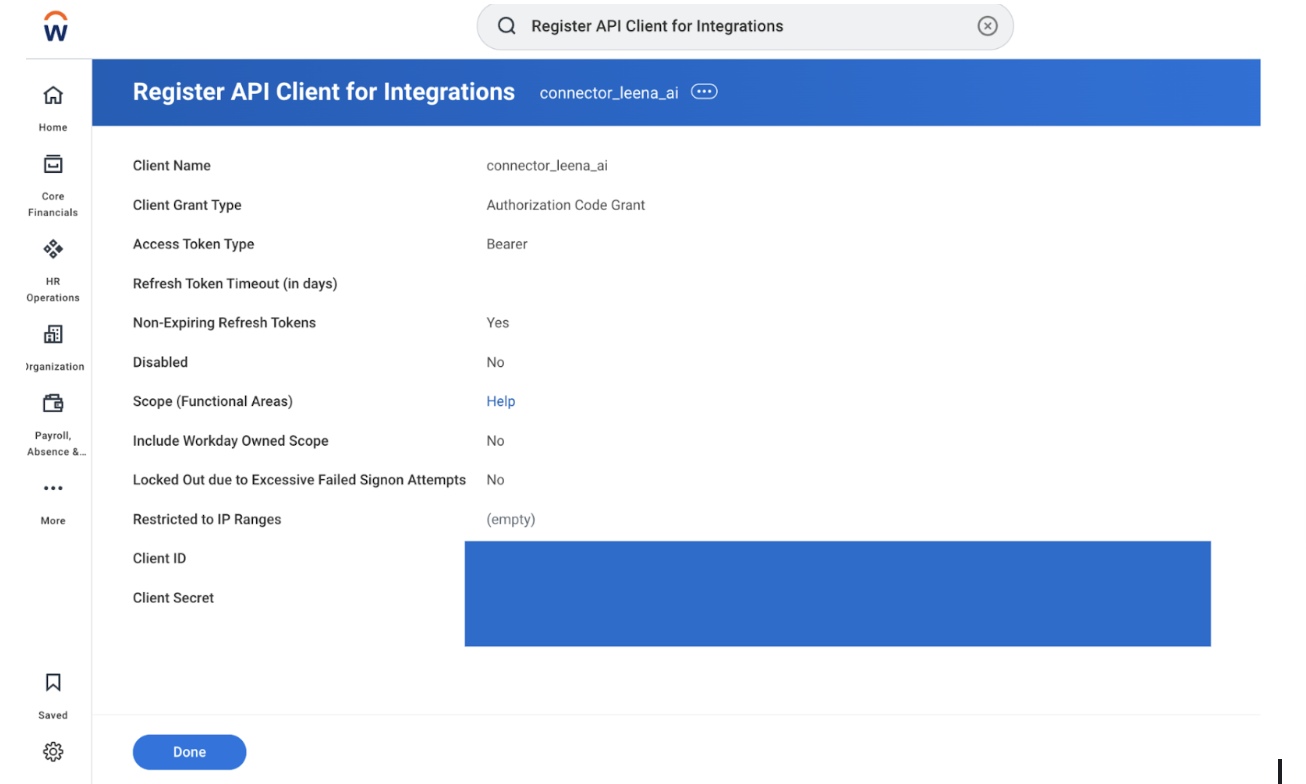Click the Client Grant Type label
This screenshot has width=1306, height=784.
[x=187, y=205]
